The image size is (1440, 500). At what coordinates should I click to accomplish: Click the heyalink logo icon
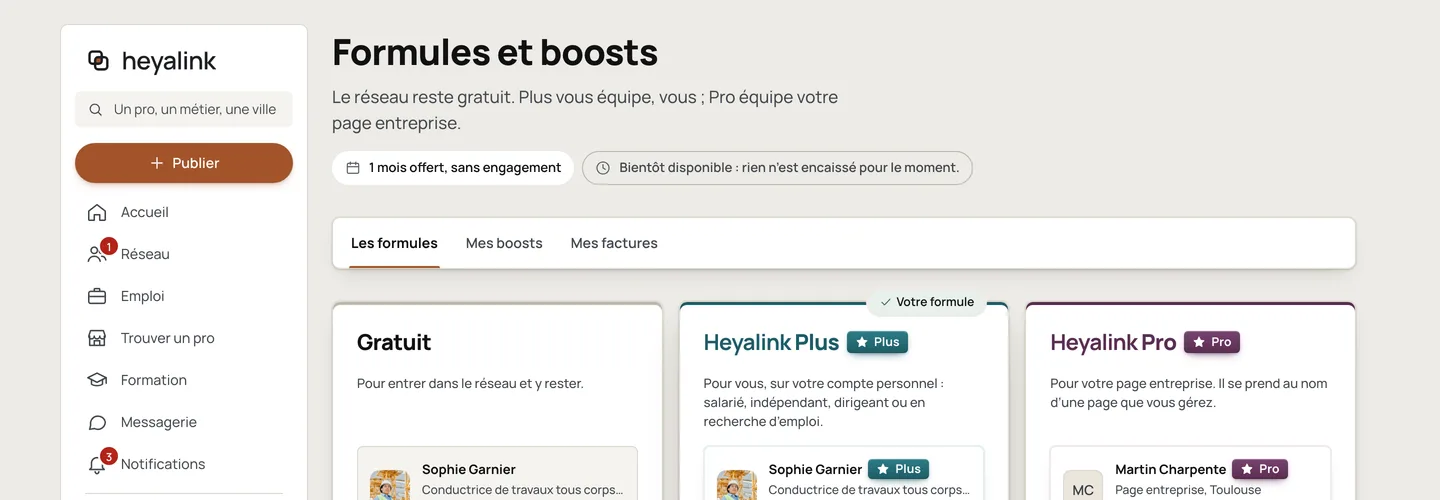coord(98,61)
